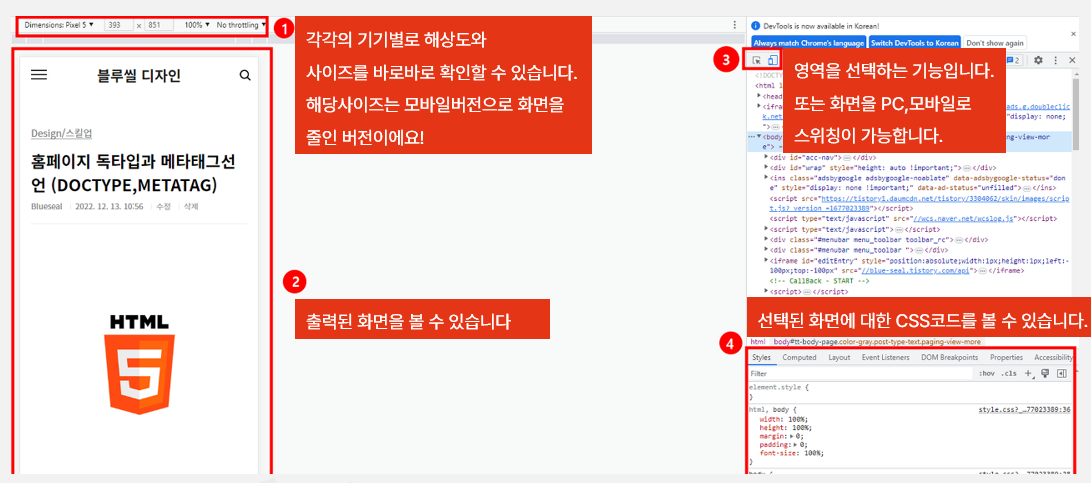This screenshot has height=483, width=1091.
Task: Open style.css?_…77023389:36 source link
Action: [x=1024, y=410]
